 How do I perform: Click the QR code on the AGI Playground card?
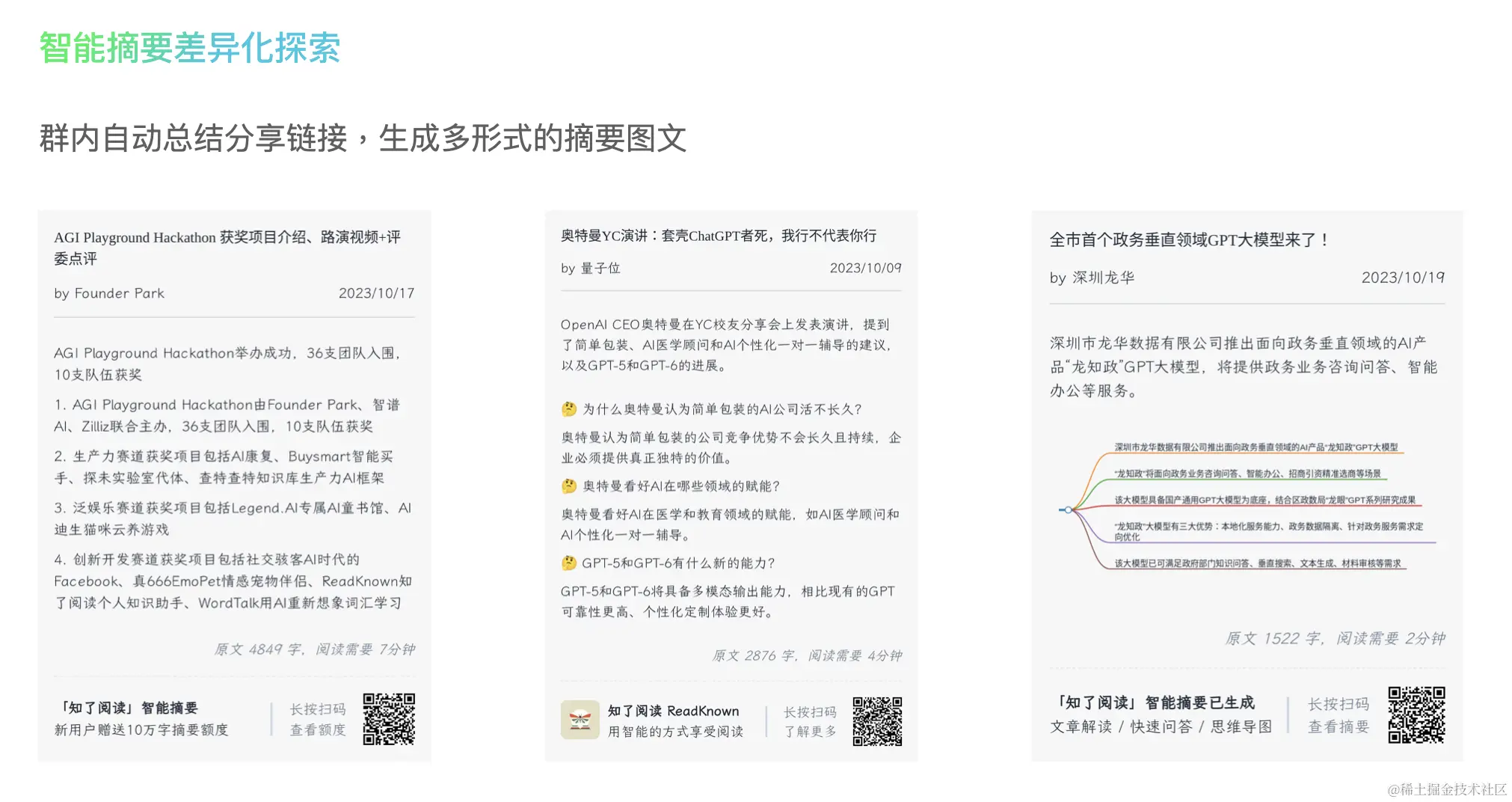389,719
